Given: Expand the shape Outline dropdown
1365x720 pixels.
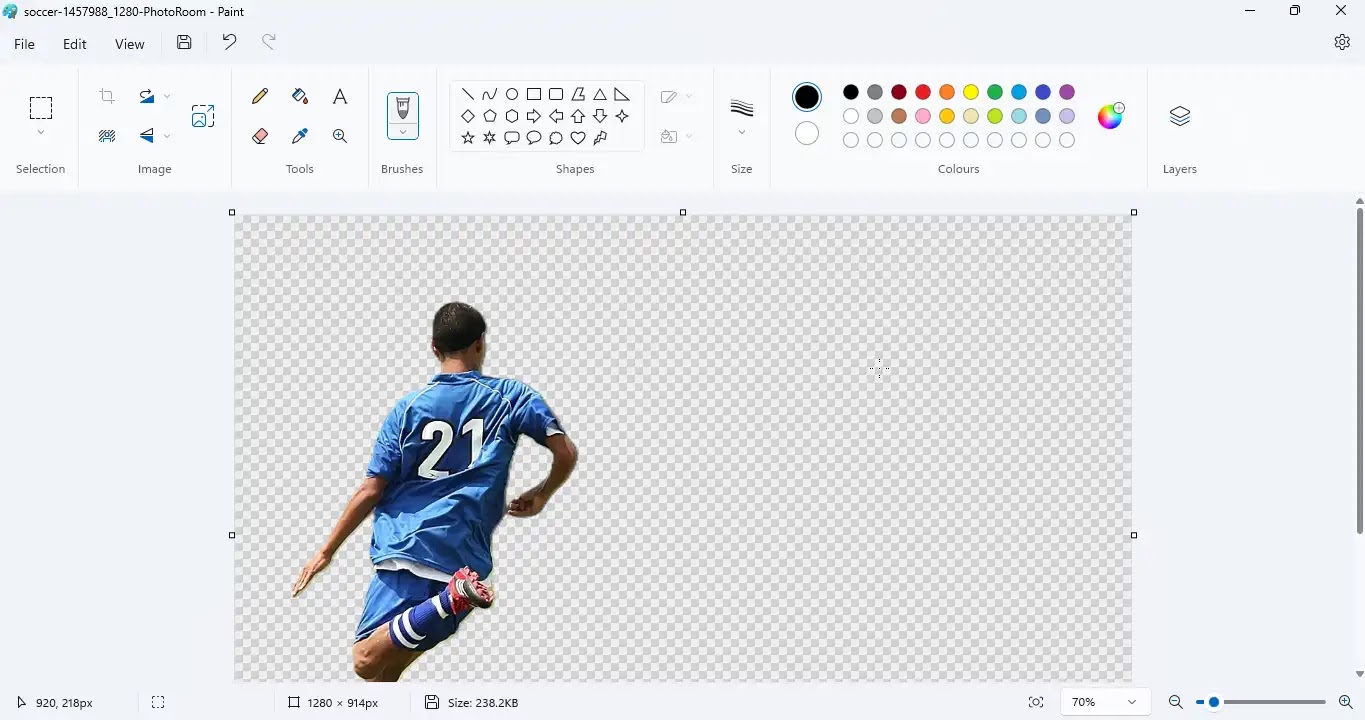Looking at the screenshot, I should point(689,97).
